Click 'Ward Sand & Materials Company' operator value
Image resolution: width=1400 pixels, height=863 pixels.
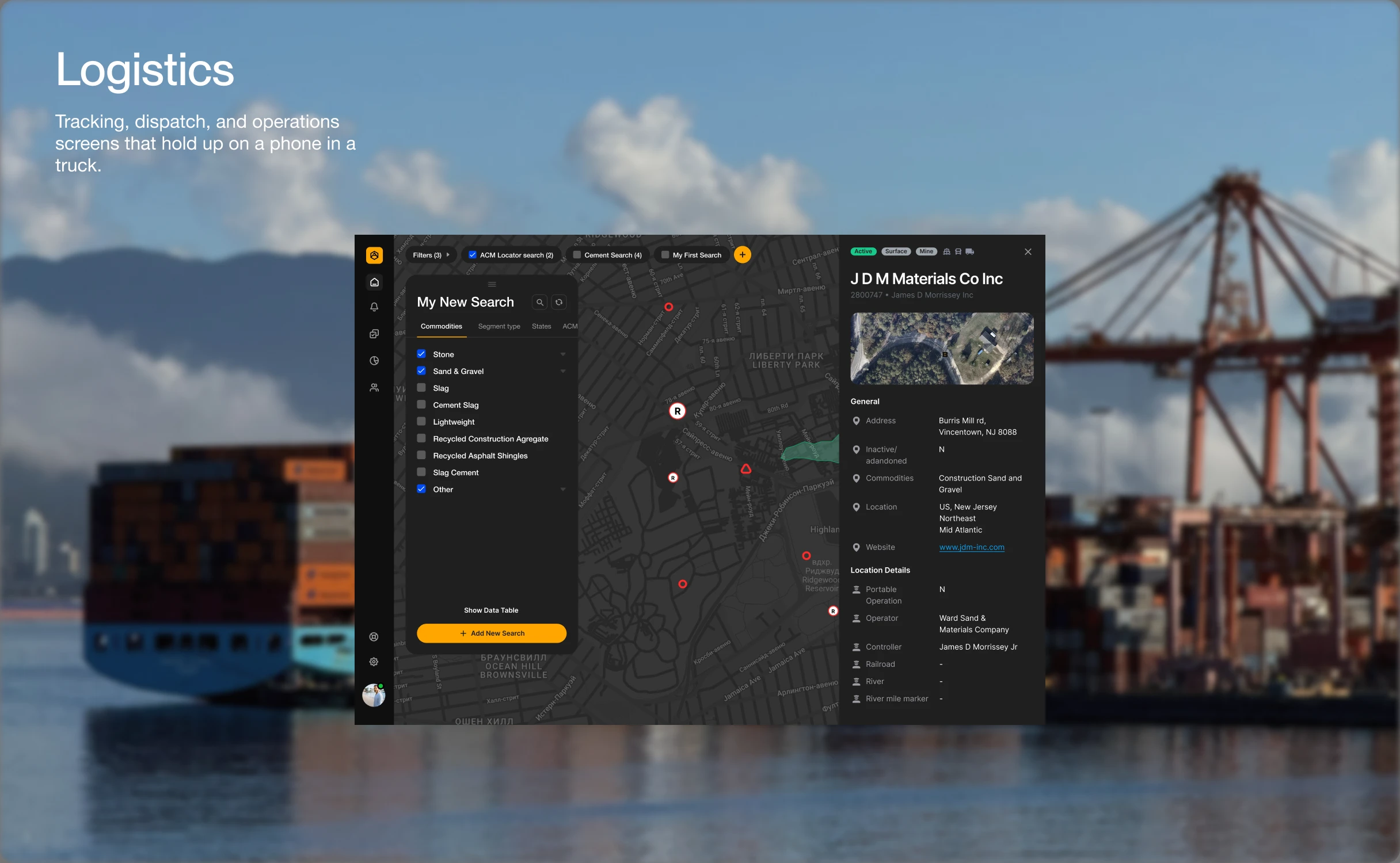point(974,624)
